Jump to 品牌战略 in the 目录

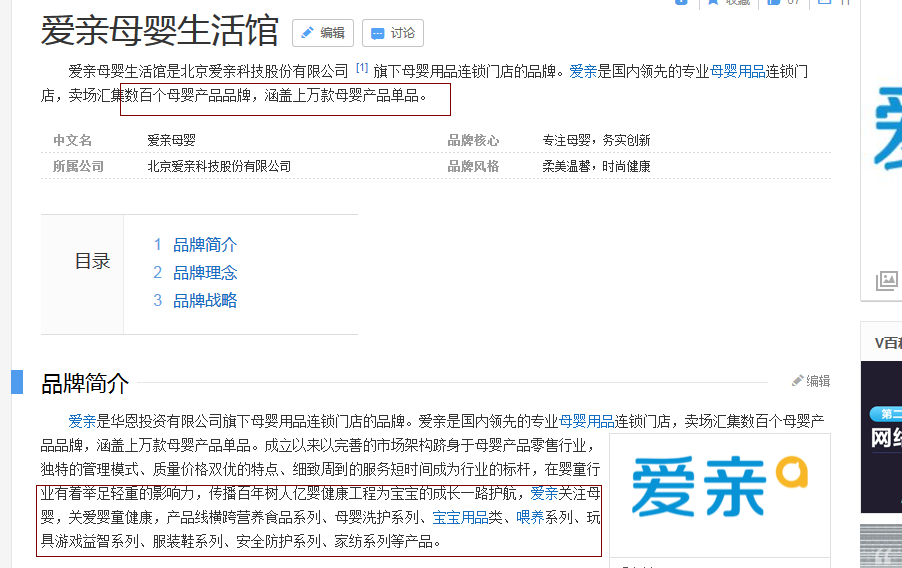pos(205,300)
